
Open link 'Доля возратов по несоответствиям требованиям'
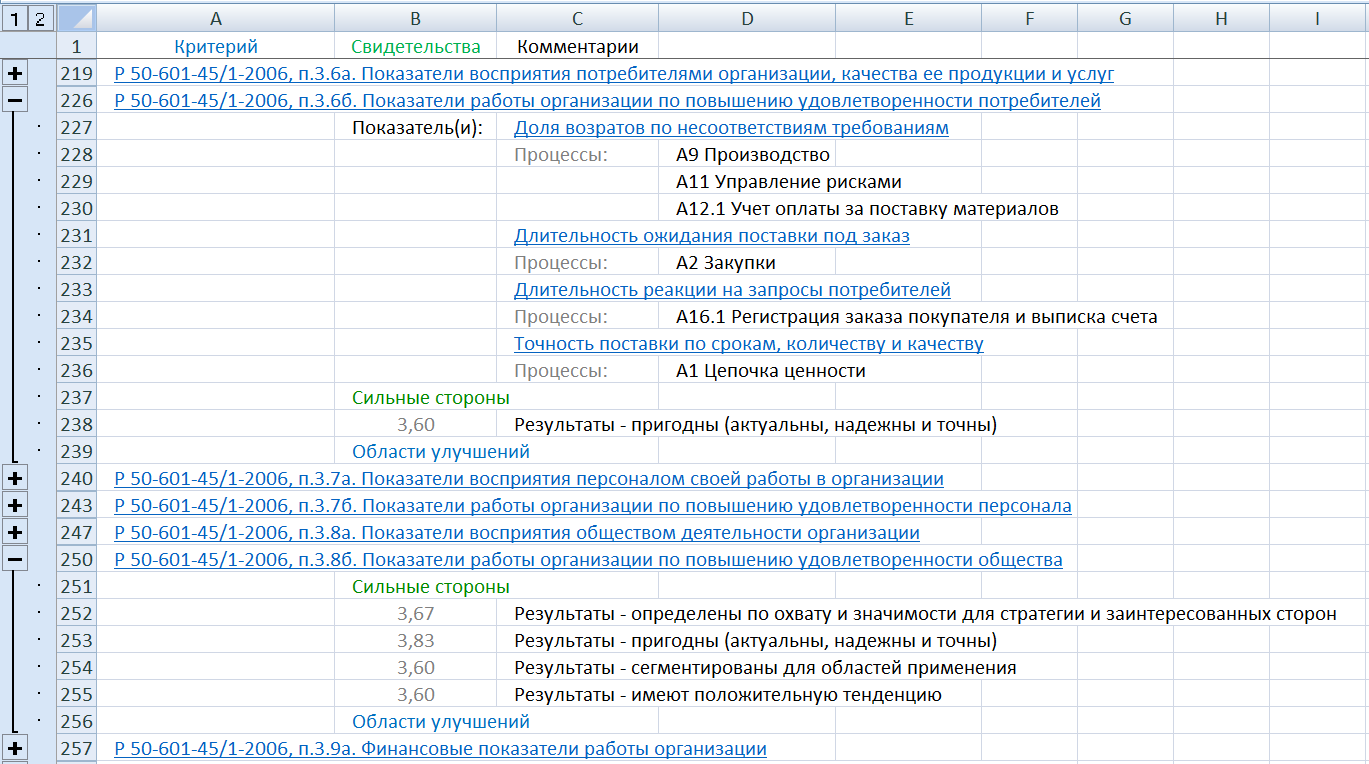(731, 128)
